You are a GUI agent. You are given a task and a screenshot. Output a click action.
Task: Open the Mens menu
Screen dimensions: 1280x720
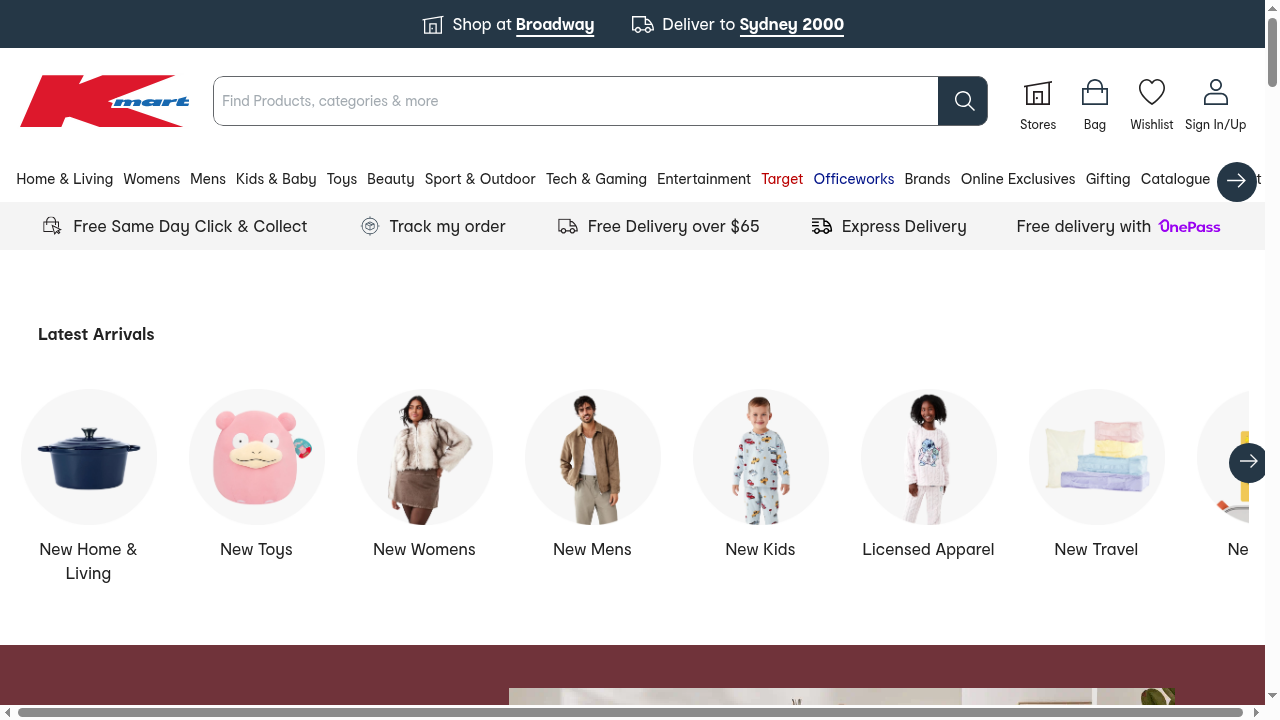[208, 179]
